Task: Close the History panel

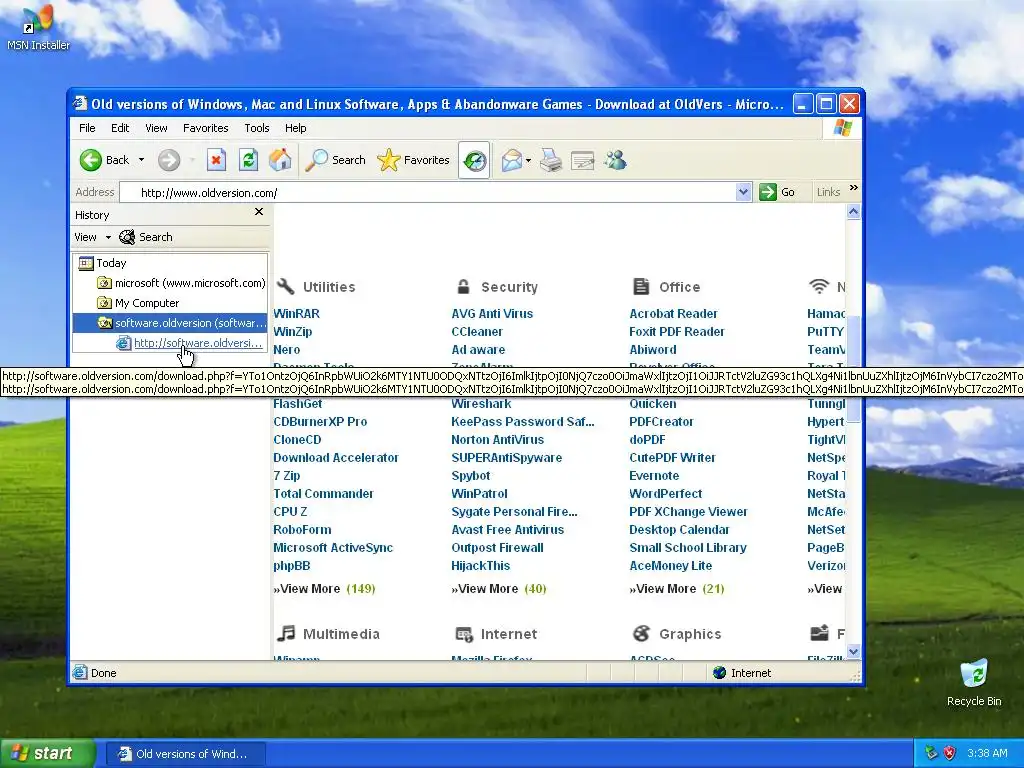Action: coord(259,212)
